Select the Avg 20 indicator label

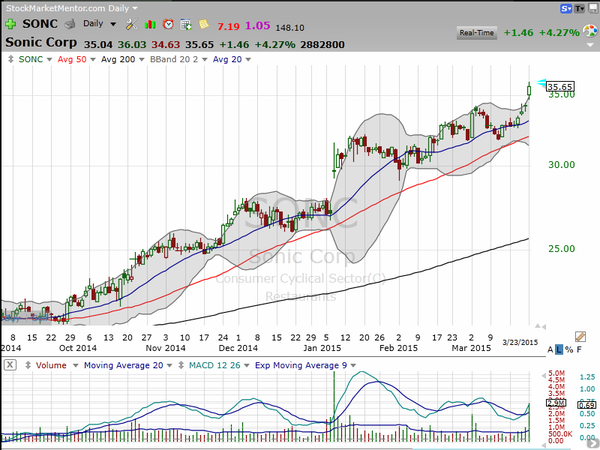(227, 59)
